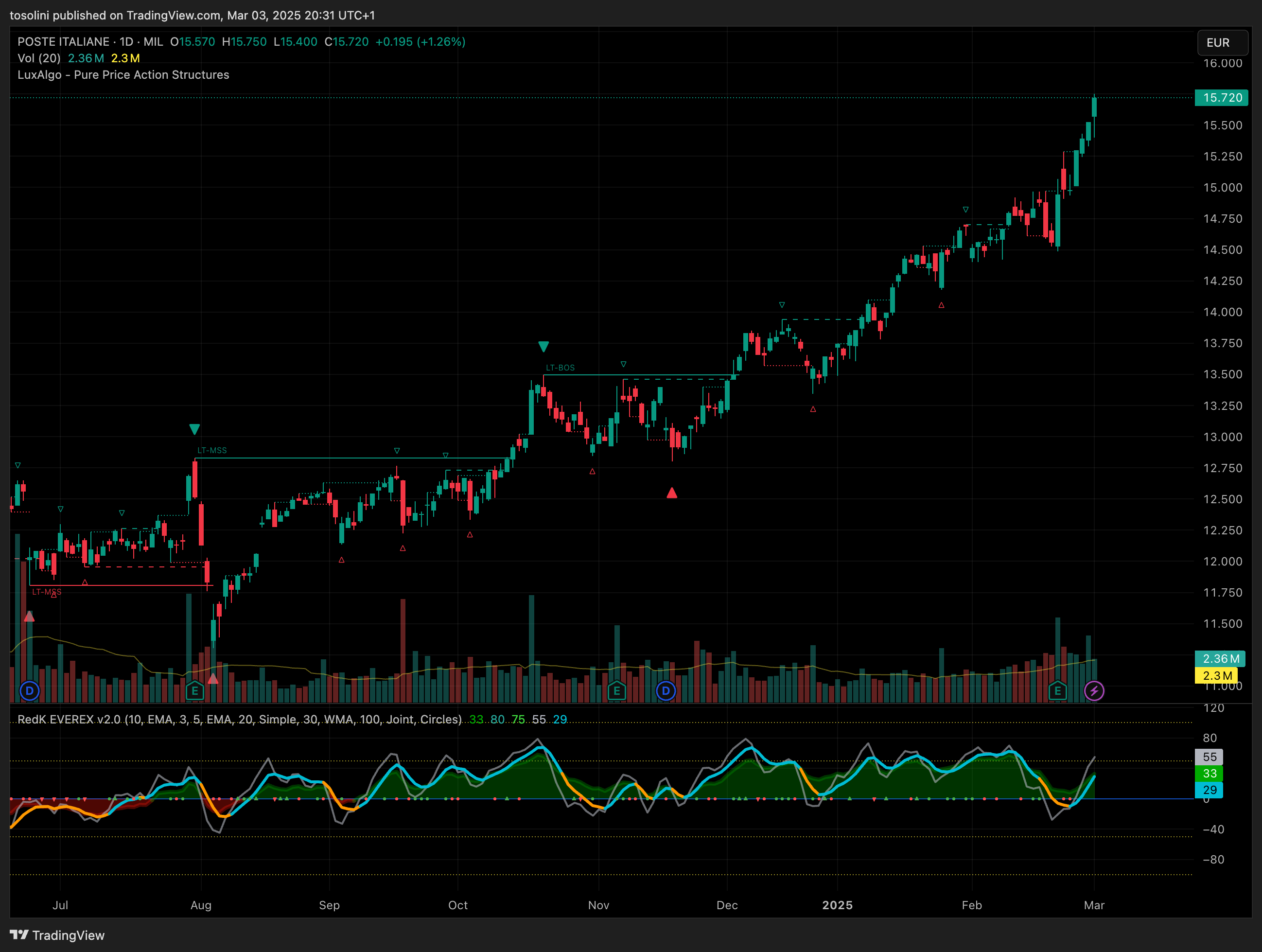The height and width of the screenshot is (952, 1262).
Task: Click the H15.750 high value in the header
Action: (x=244, y=42)
